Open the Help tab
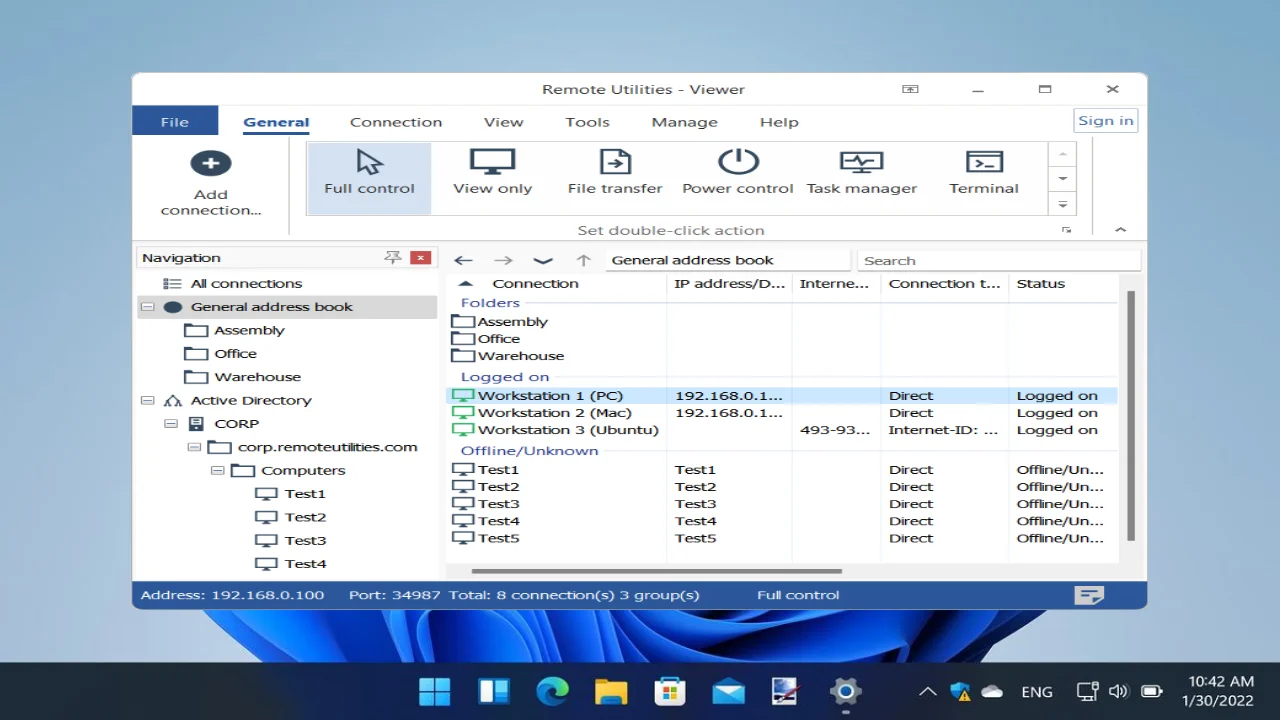The width and height of the screenshot is (1280, 720). point(779,122)
